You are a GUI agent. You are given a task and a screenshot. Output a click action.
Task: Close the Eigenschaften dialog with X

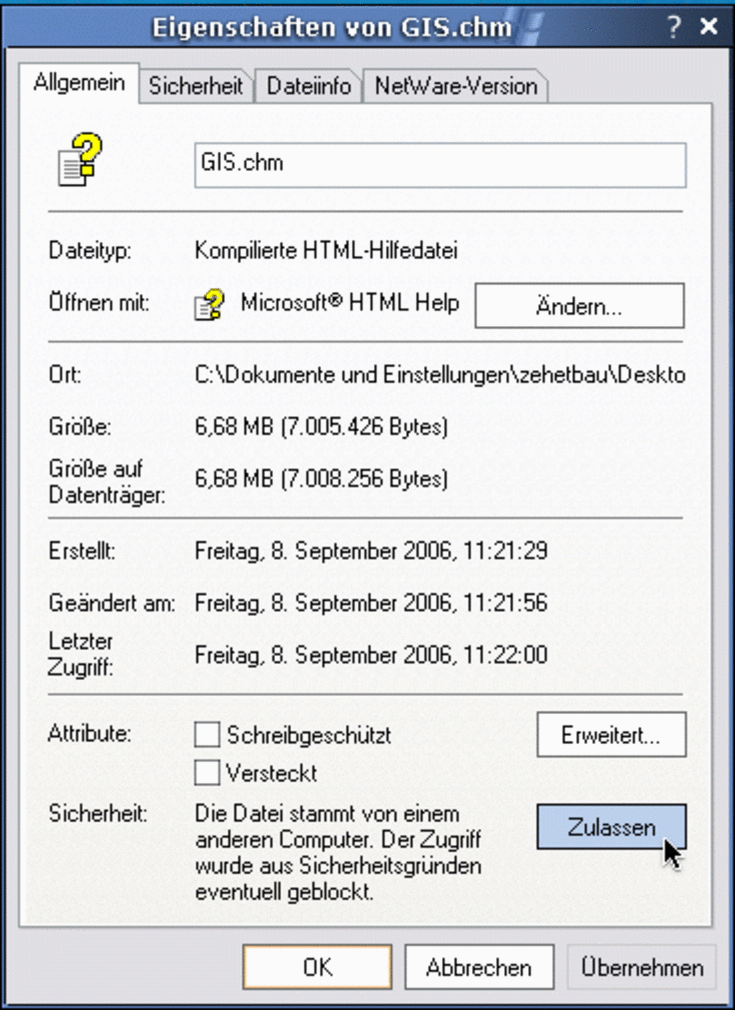tap(709, 26)
